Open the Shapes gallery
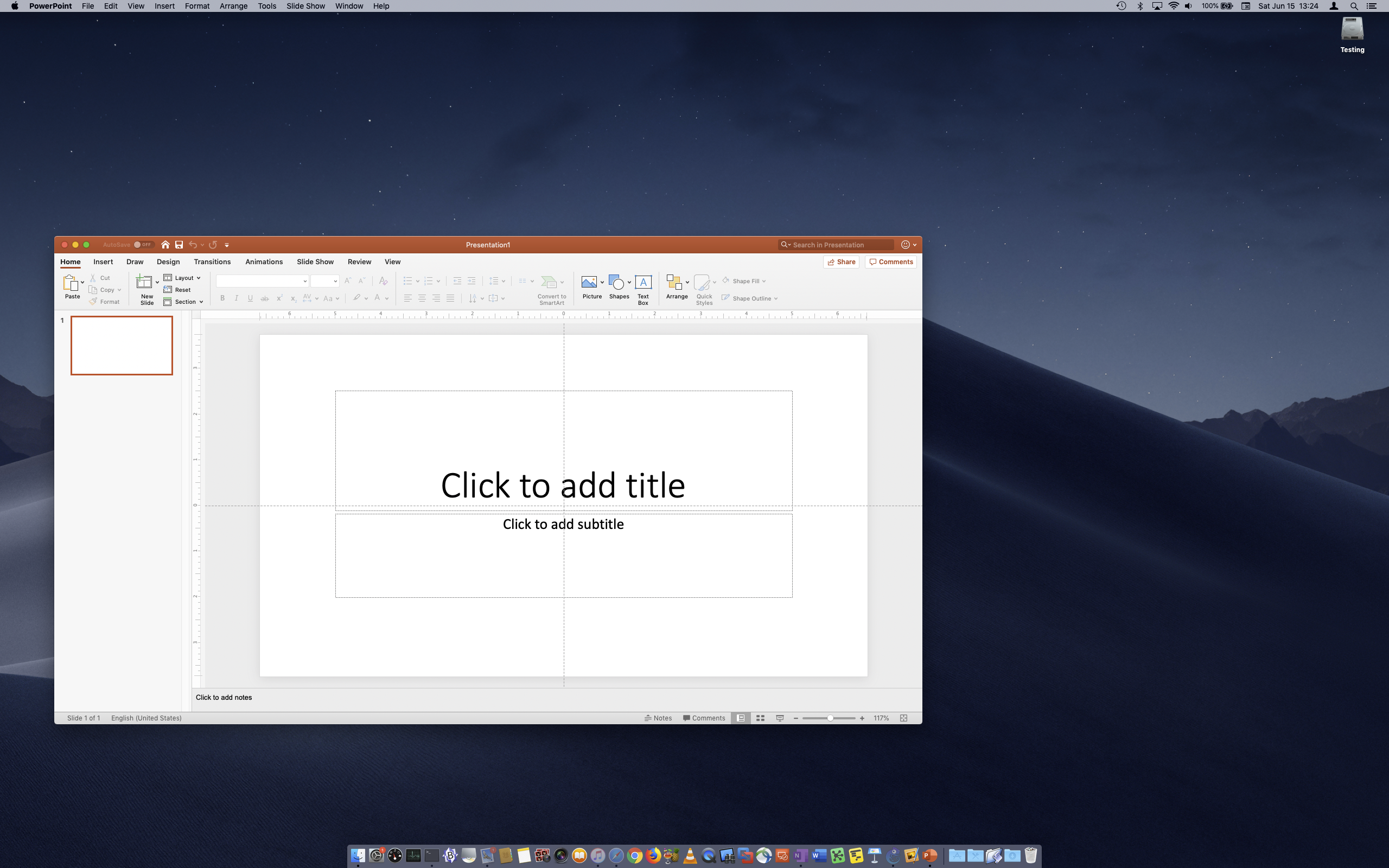Viewport: 1389px width, 868px height. [616, 283]
